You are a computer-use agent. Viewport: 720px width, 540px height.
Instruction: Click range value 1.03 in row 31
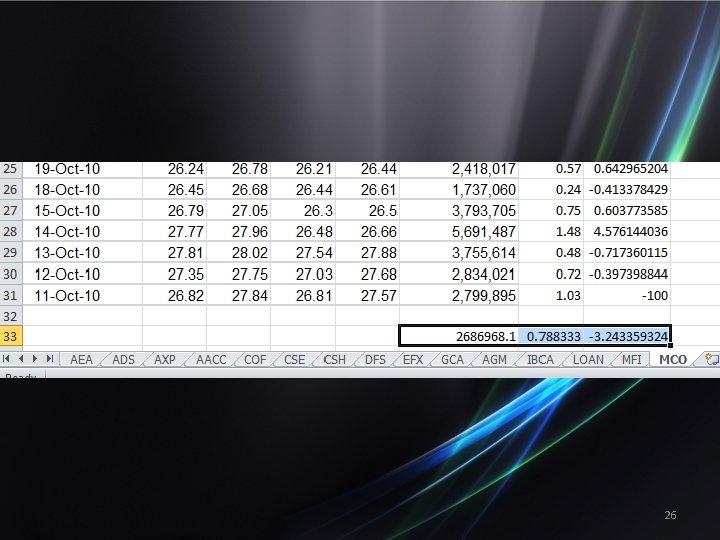click(x=551, y=295)
